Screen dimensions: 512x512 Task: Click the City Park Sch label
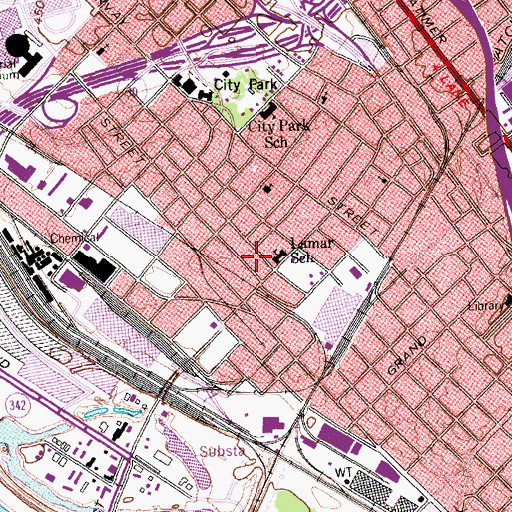(279, 134)
